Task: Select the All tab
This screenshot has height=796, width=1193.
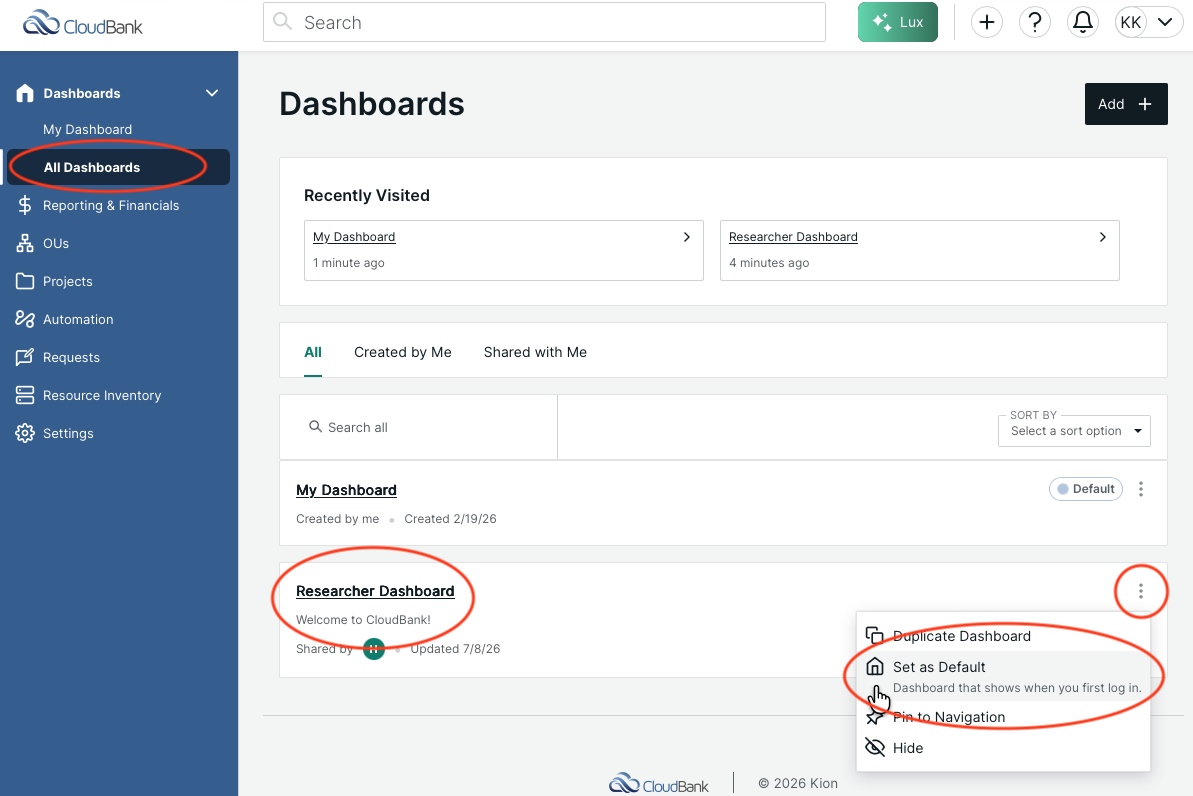Action: [x=313, y=352]
